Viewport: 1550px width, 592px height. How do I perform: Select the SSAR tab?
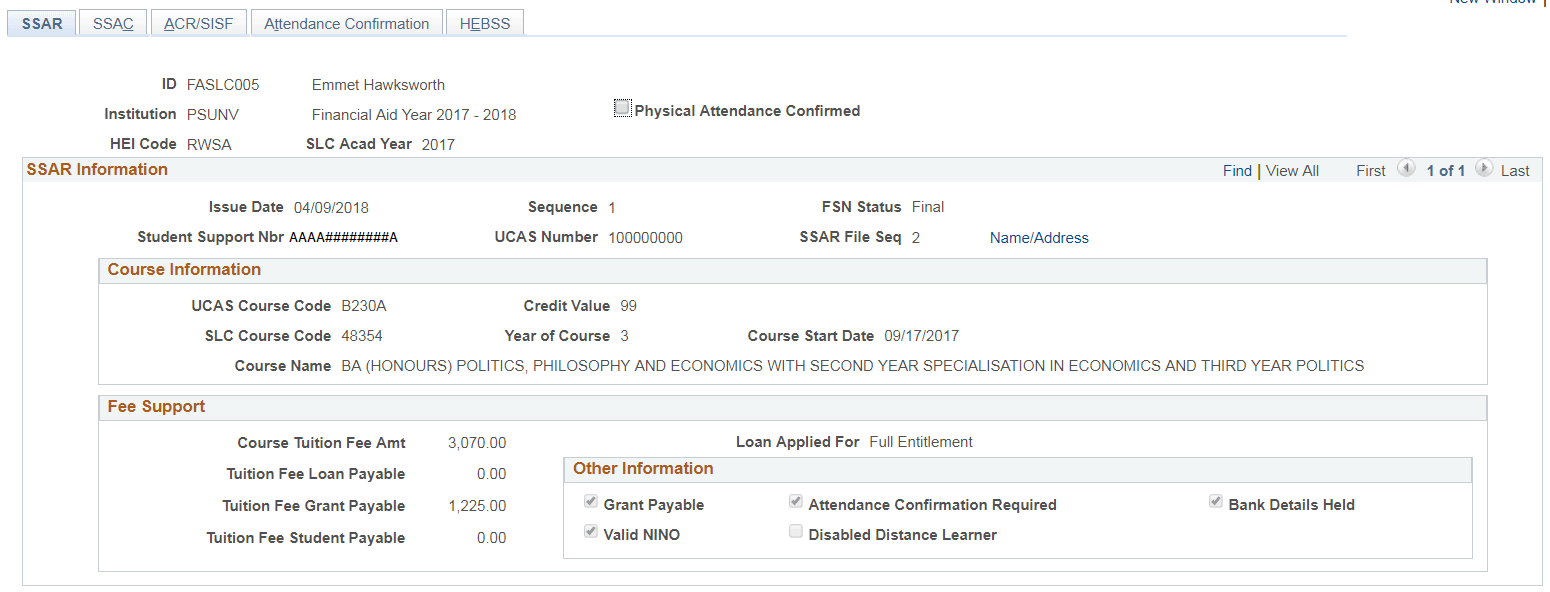point(41,22)
